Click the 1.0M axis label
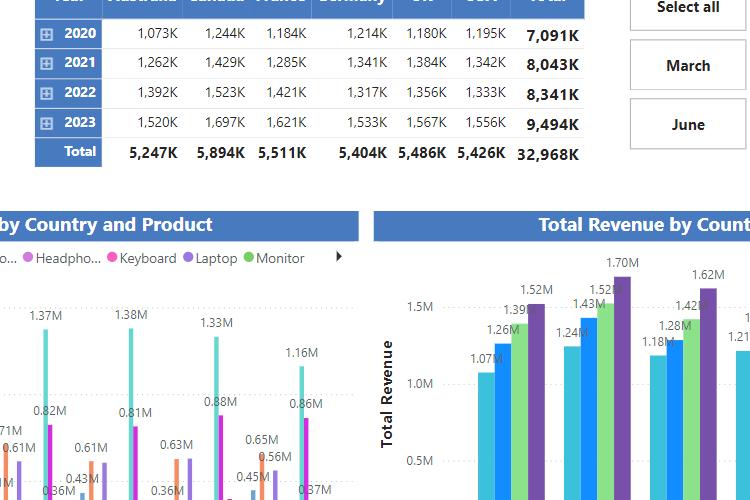The height and width of the screenshot is (500, 750). (419, 384)
